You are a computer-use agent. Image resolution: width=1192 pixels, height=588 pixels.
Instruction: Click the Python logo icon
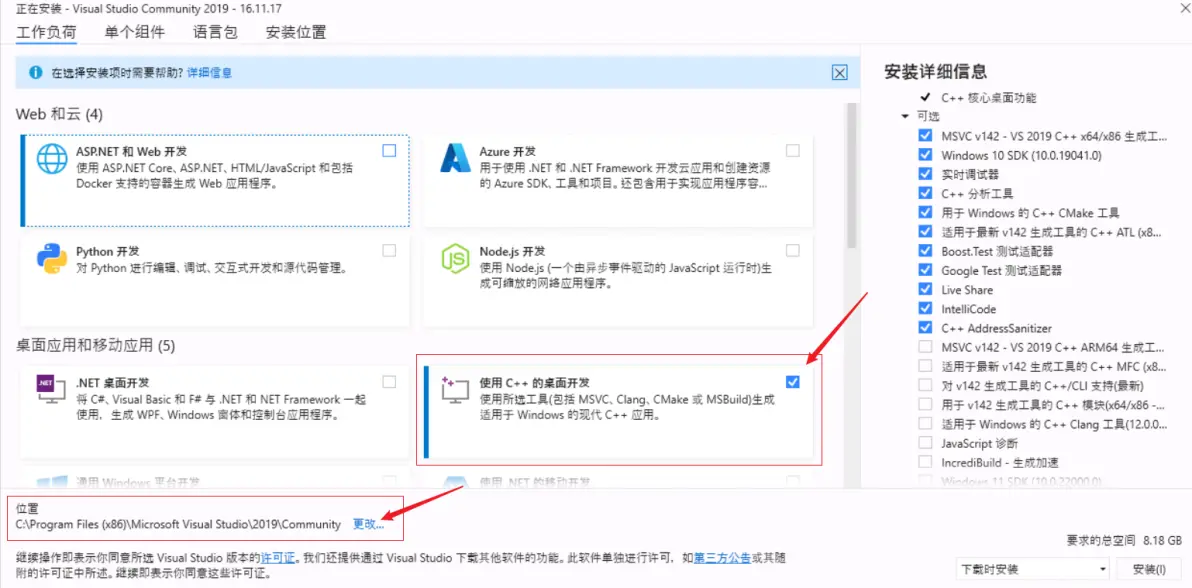52,259
